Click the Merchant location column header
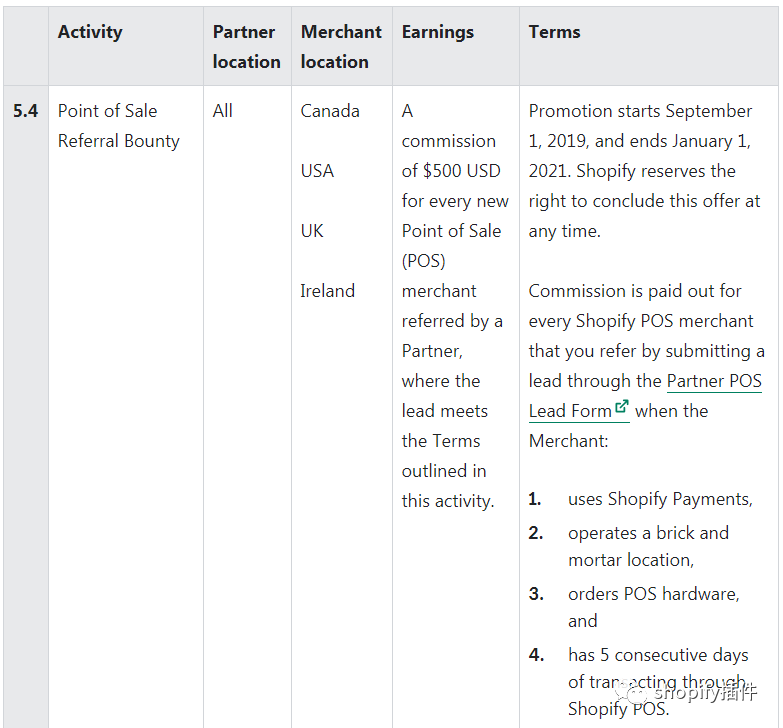The image size is (783, 728). (x=340, y=47)
